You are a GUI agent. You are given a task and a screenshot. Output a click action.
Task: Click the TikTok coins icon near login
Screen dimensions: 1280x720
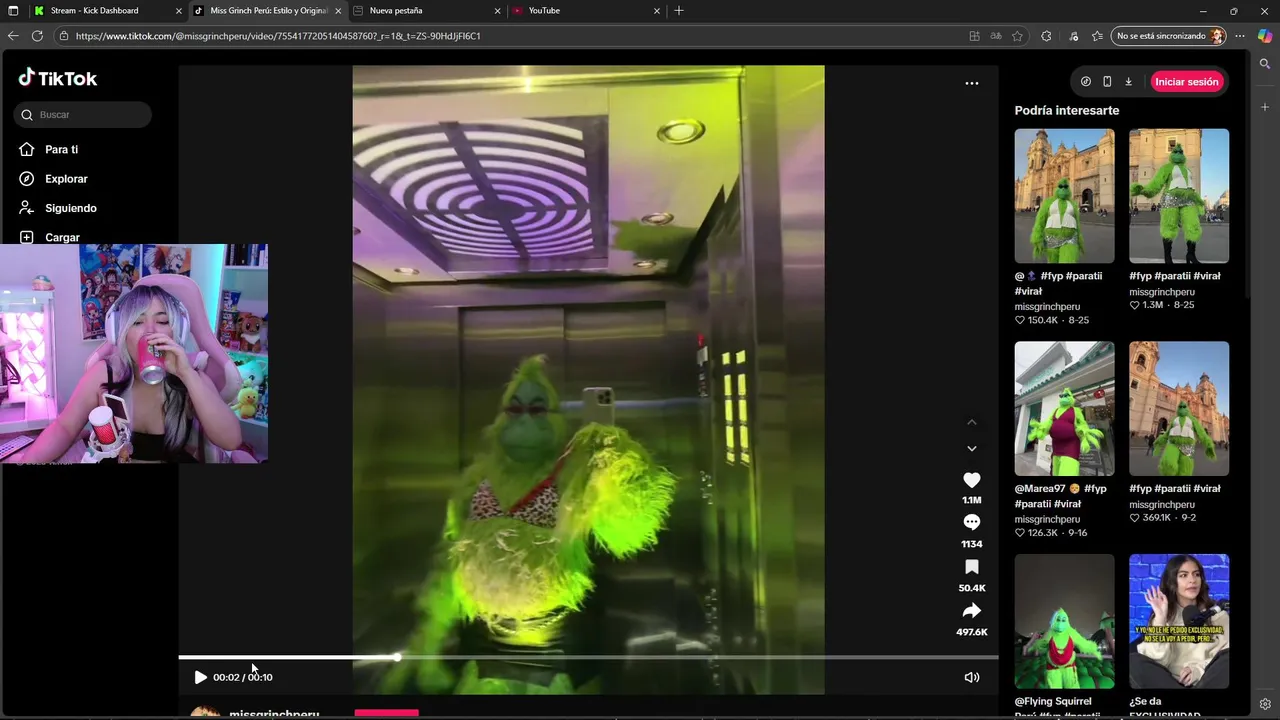coord(1086,82)
